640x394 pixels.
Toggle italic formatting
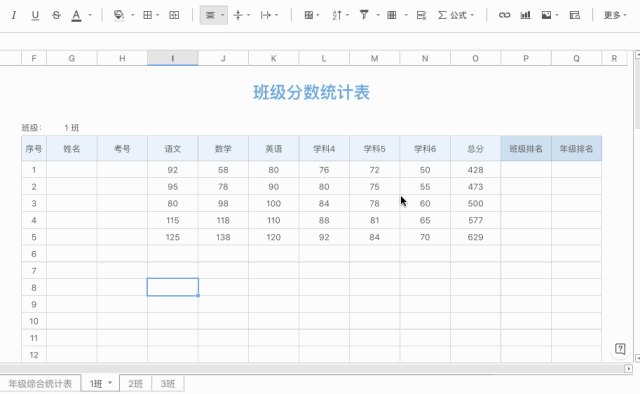pyautogui.click(x=14, y=15)
